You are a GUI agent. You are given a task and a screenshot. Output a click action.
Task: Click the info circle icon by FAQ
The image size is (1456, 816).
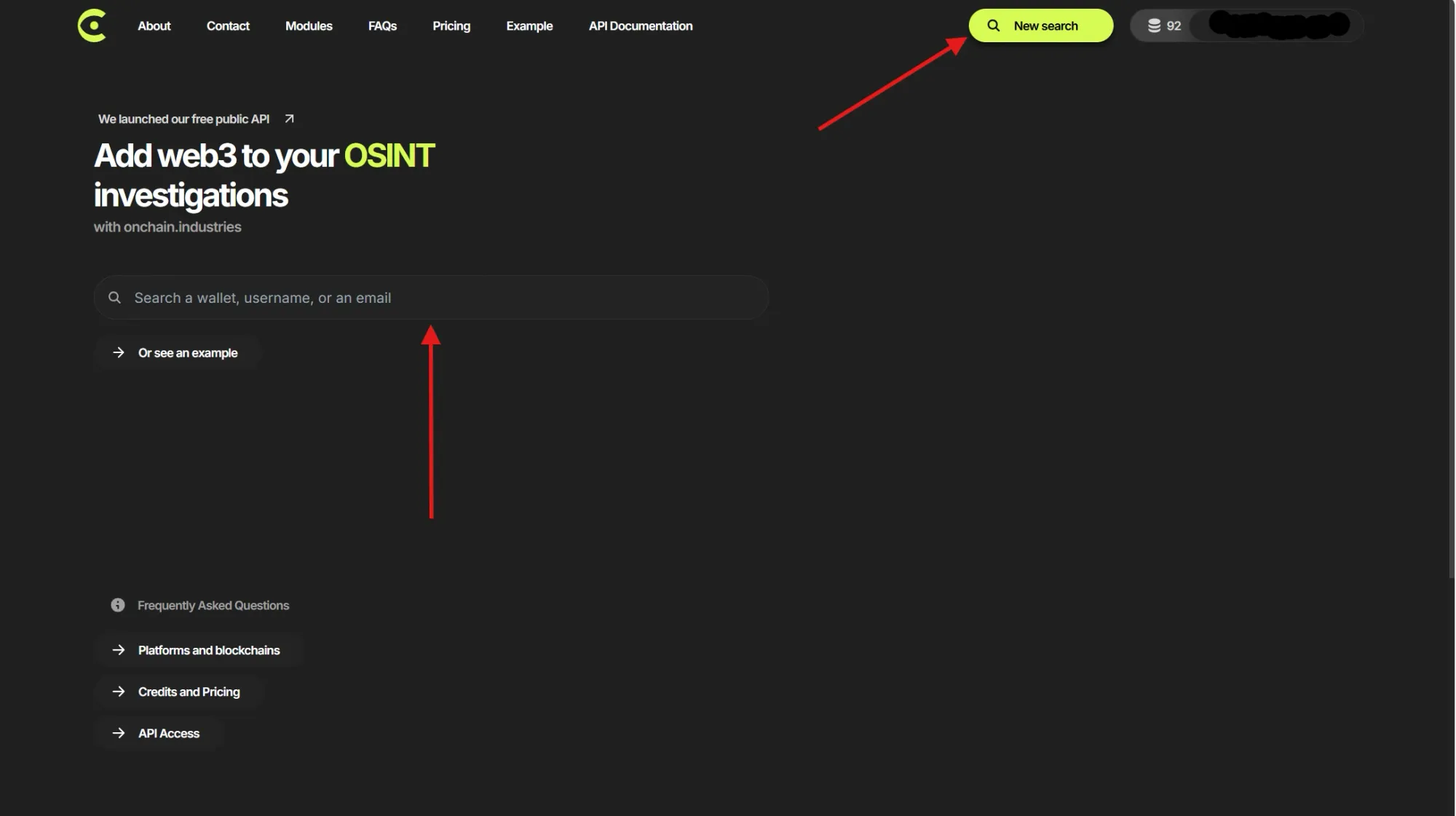117,605
